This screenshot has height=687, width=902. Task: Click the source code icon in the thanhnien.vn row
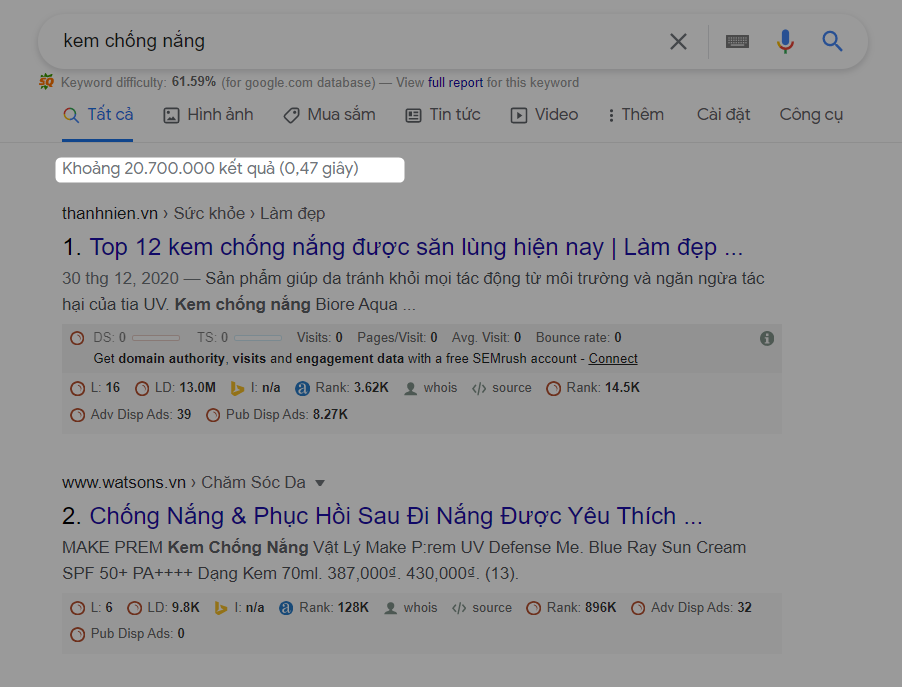[479, 388]
